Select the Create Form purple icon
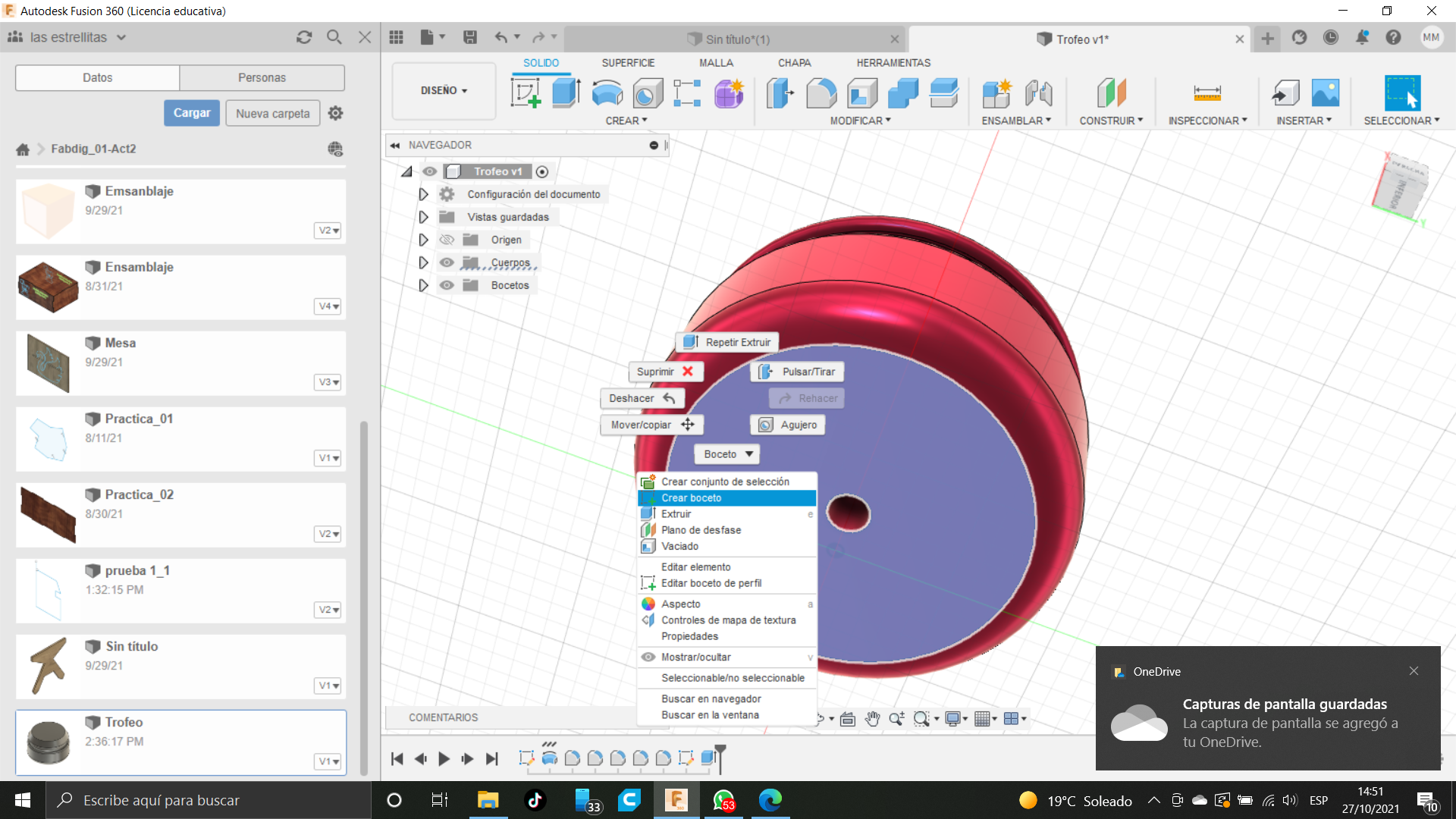1456x819 pixels. click(x=729, y=93)
